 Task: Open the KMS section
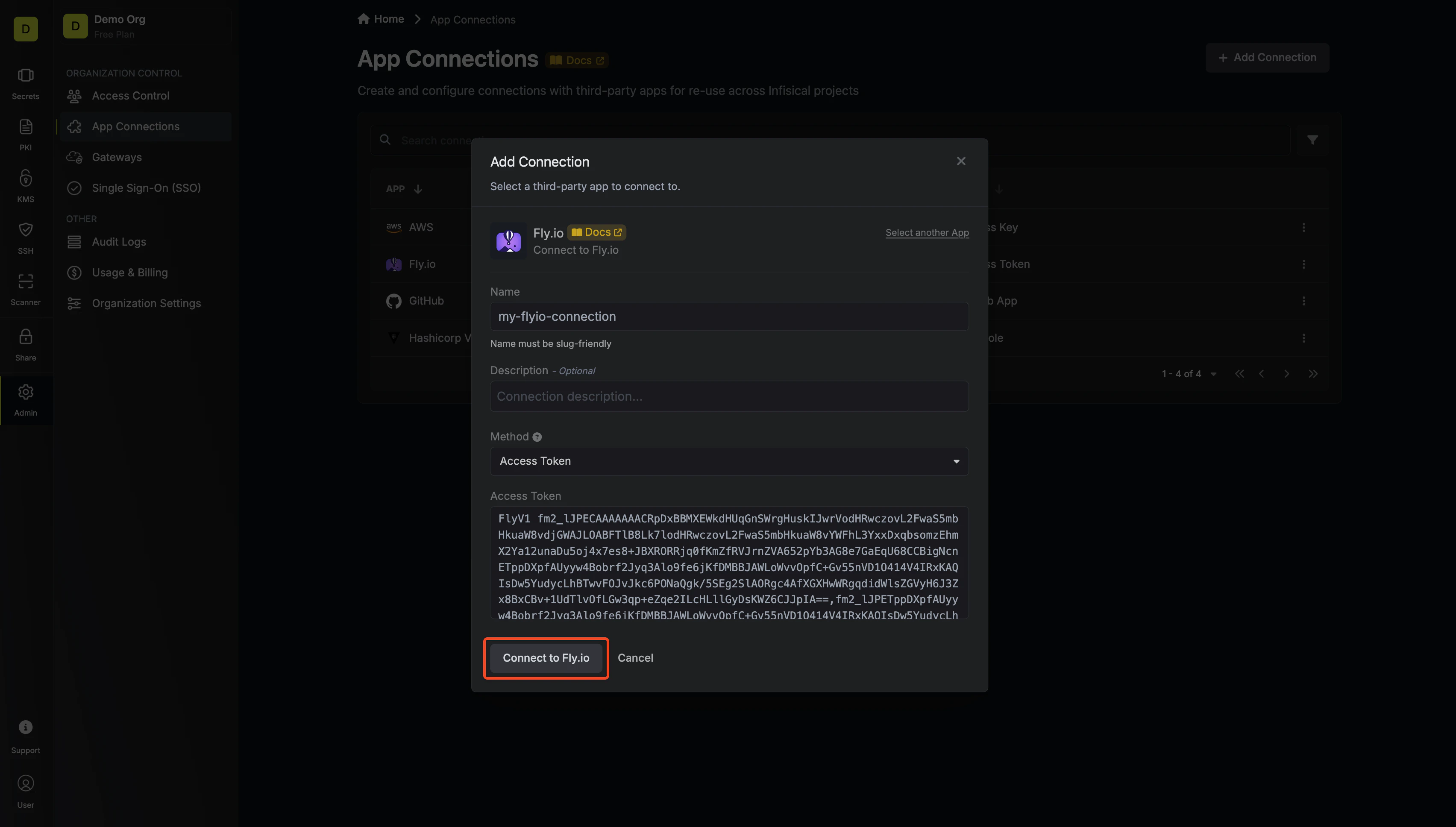click(x=26, y=186)
